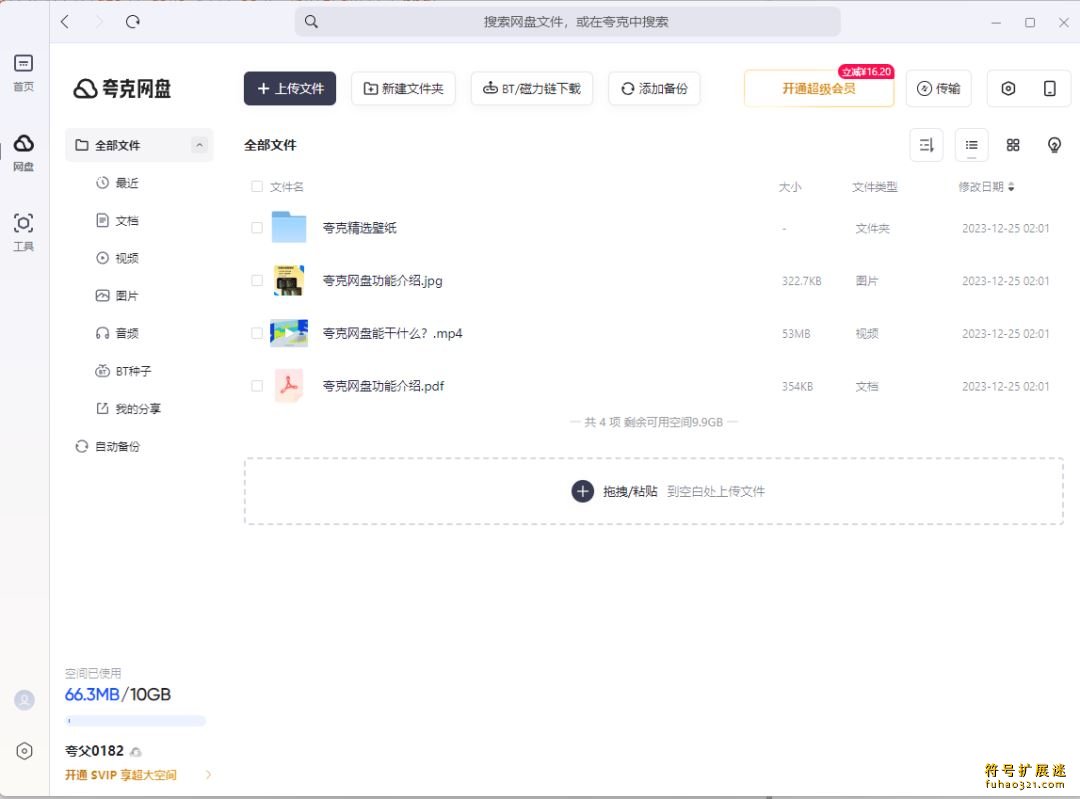Click the PDF icon of 夸克网盘功能介绍.pdf
The width and height of the screenshot is (1080, 799).
(x=289, y=386)
